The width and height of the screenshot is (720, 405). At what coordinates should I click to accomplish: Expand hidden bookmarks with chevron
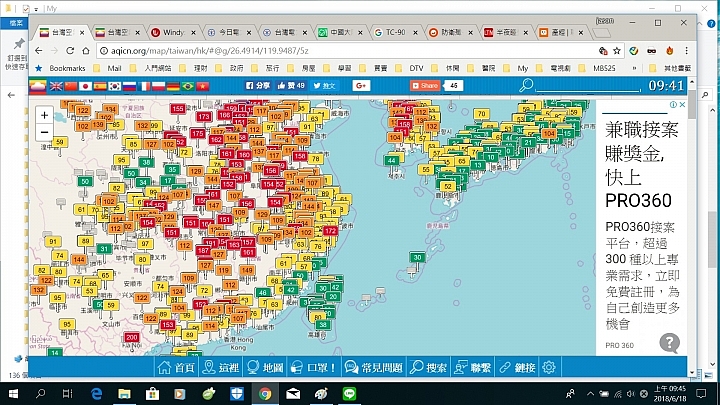[x=635, y=68]
